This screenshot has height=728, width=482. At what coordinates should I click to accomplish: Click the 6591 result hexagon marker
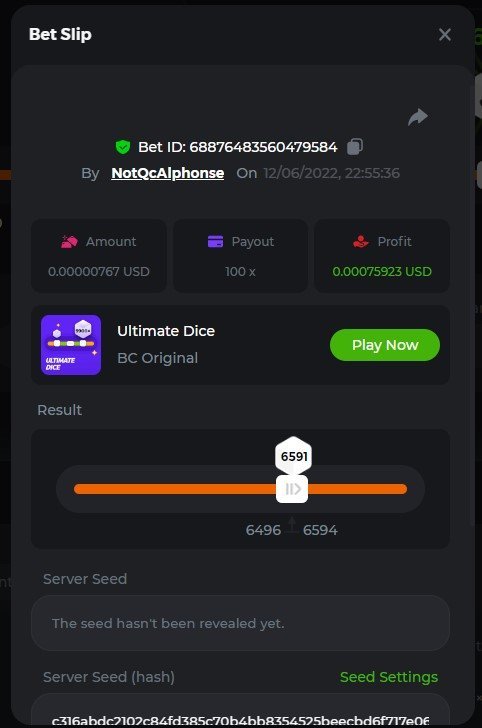(294, 456)
